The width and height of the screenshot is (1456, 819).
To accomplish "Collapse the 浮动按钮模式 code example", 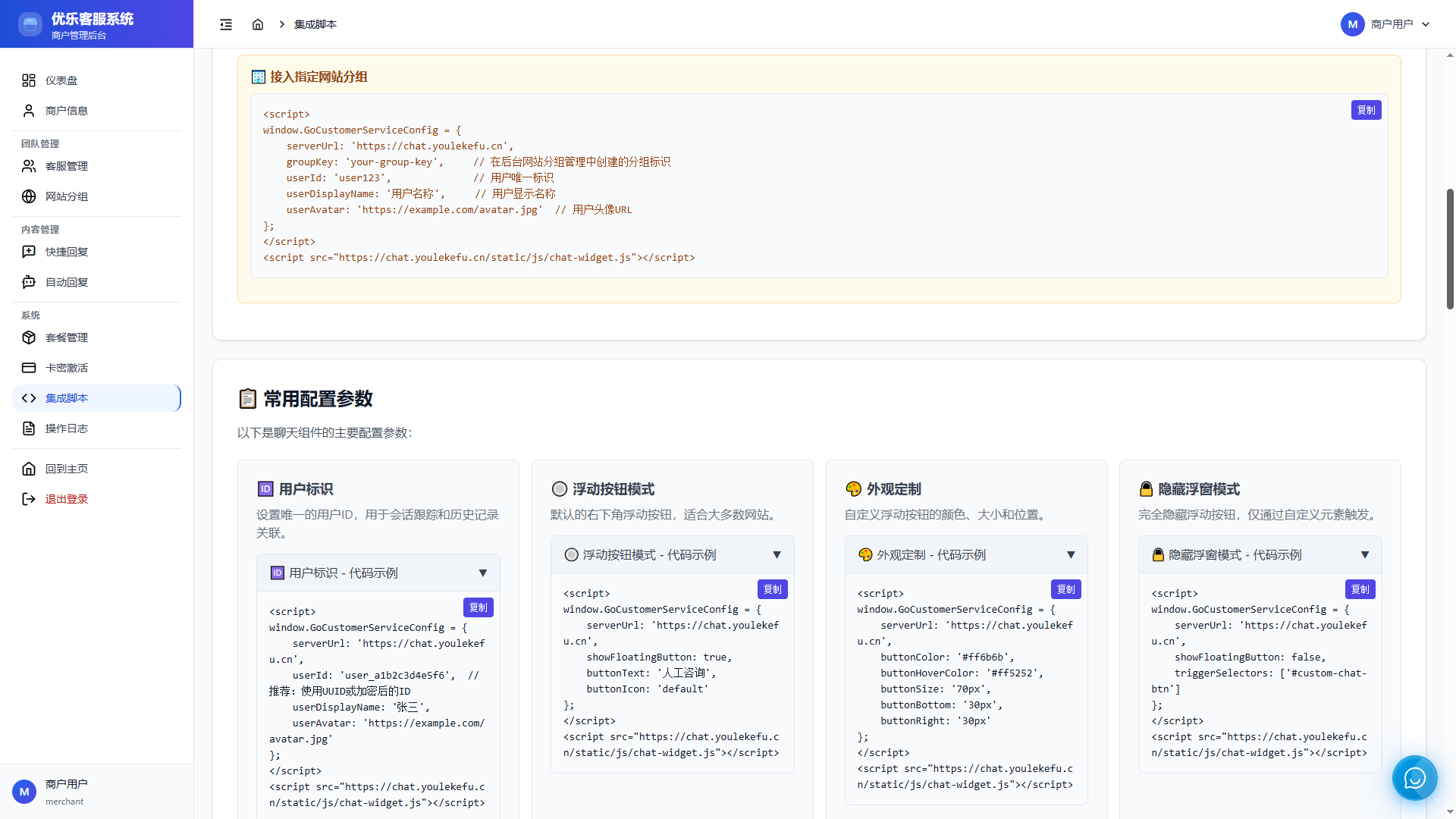I will coord(777,555).
